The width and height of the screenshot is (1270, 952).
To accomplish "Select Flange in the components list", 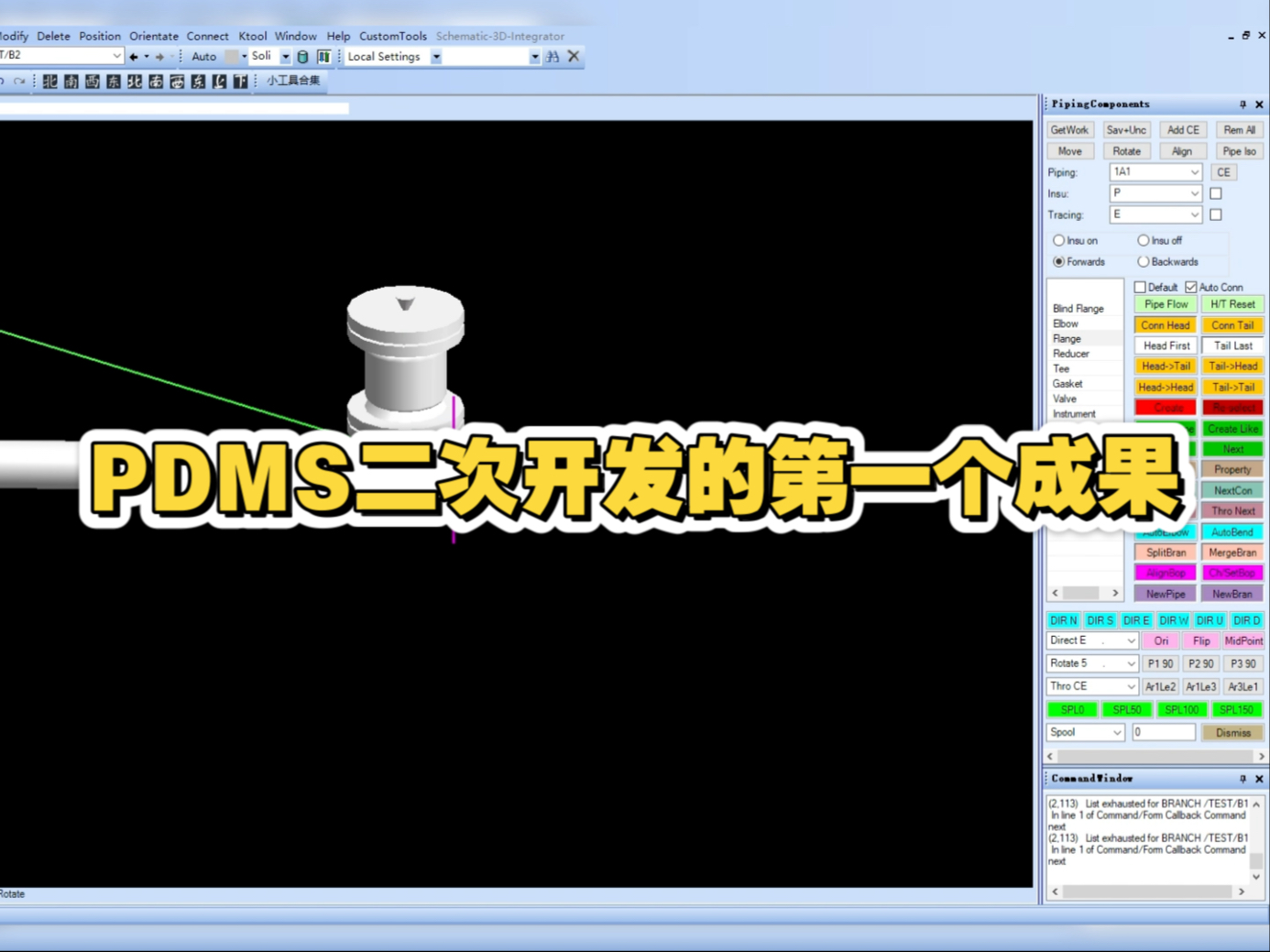I will [1067, 338].
